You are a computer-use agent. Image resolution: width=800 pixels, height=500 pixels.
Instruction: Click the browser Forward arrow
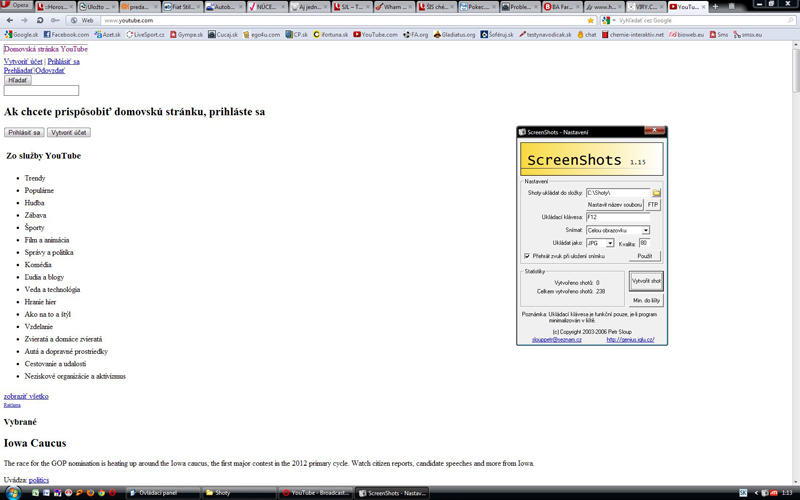[x=24, y=20]
